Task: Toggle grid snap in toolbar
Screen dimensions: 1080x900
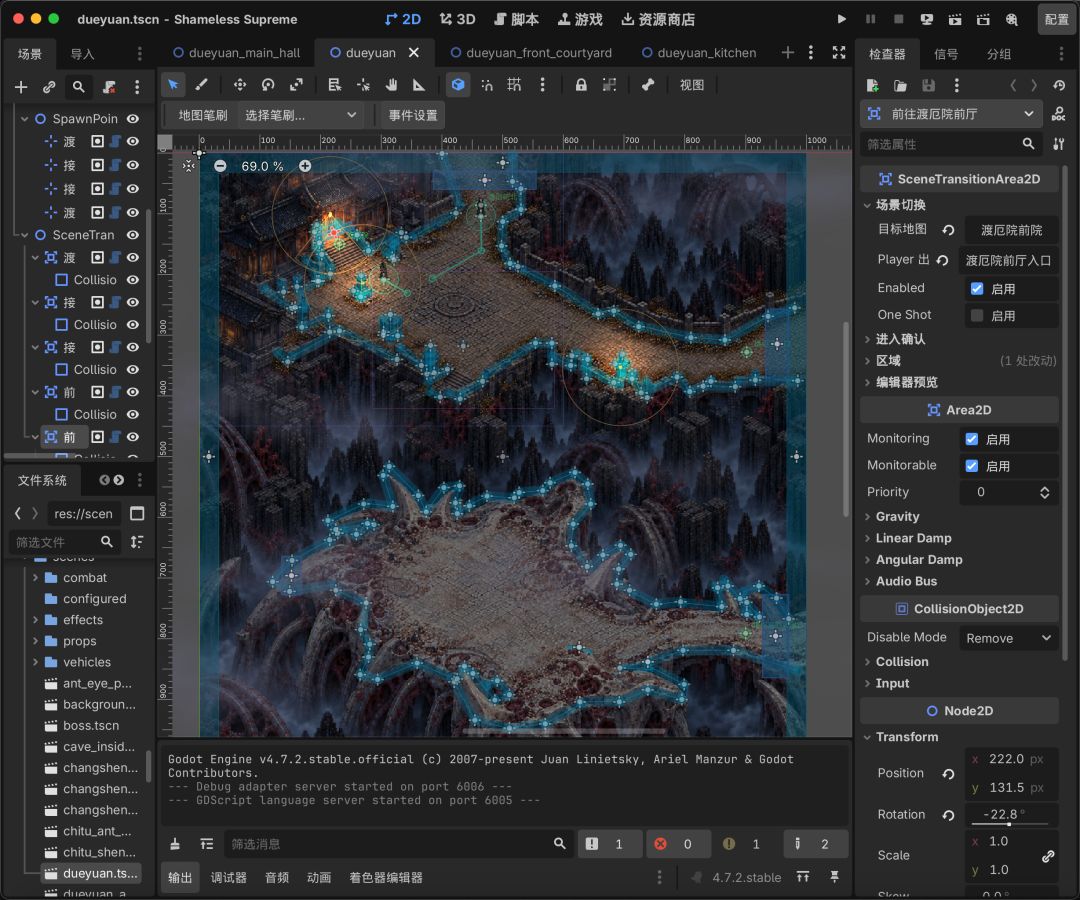Action: 514,85
